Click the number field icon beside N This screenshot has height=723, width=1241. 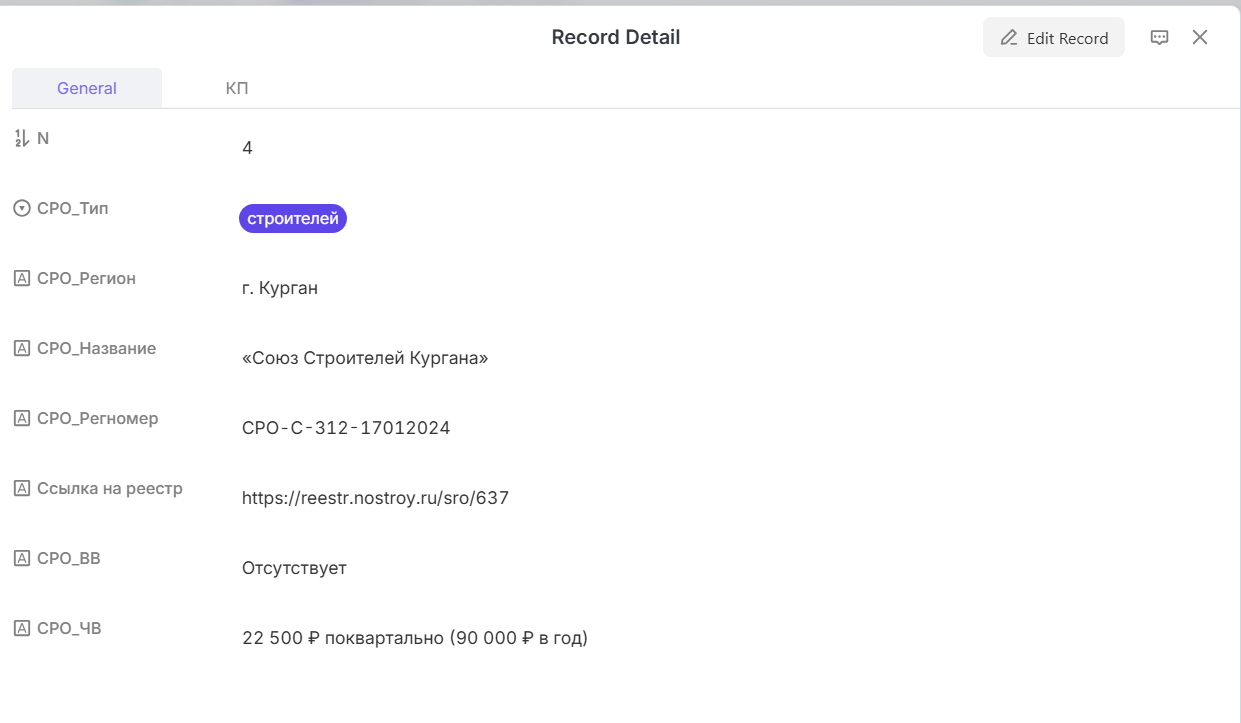click(x=21, y=139)
